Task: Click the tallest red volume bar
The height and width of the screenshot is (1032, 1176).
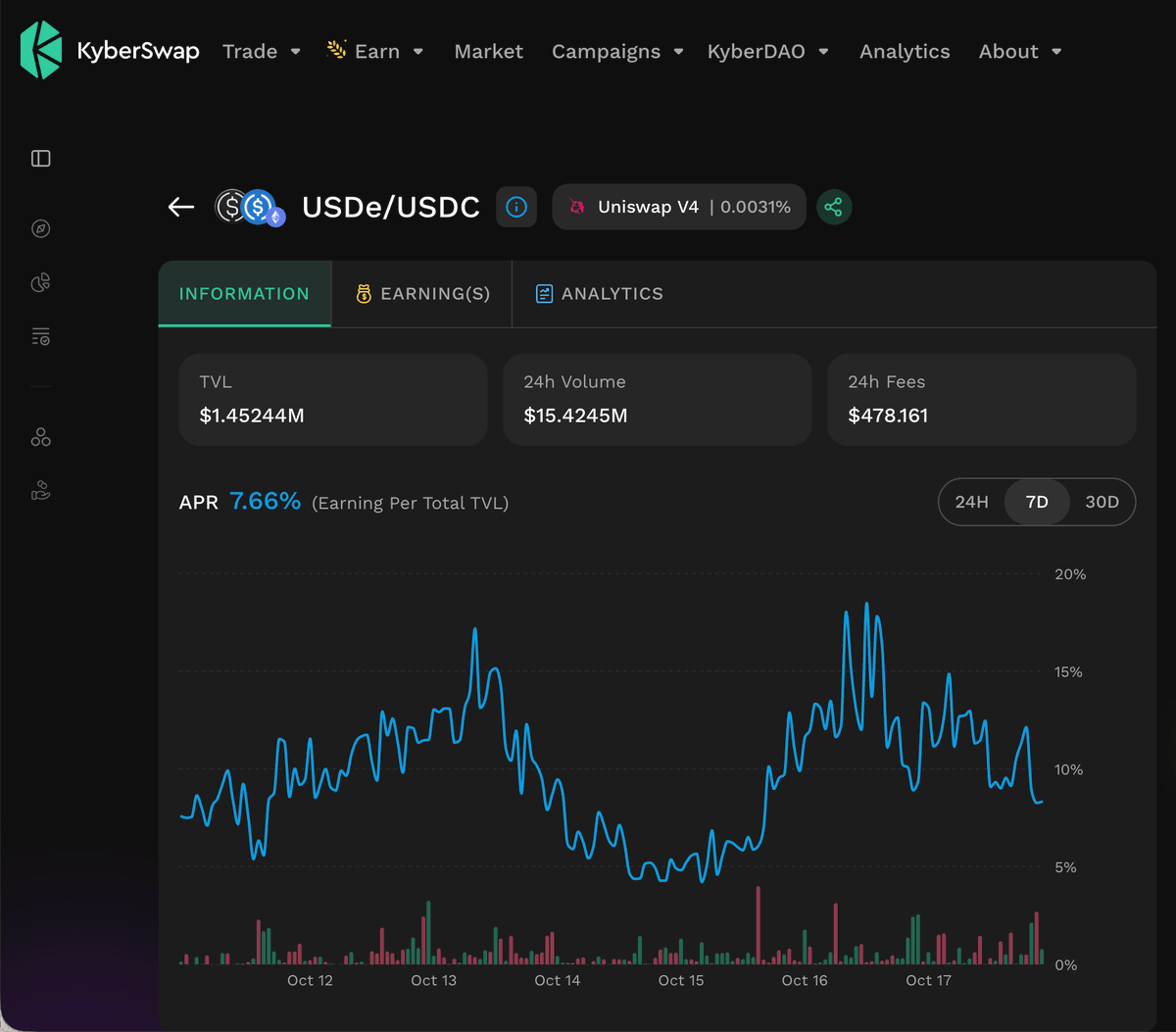Action: coord(758,925)
